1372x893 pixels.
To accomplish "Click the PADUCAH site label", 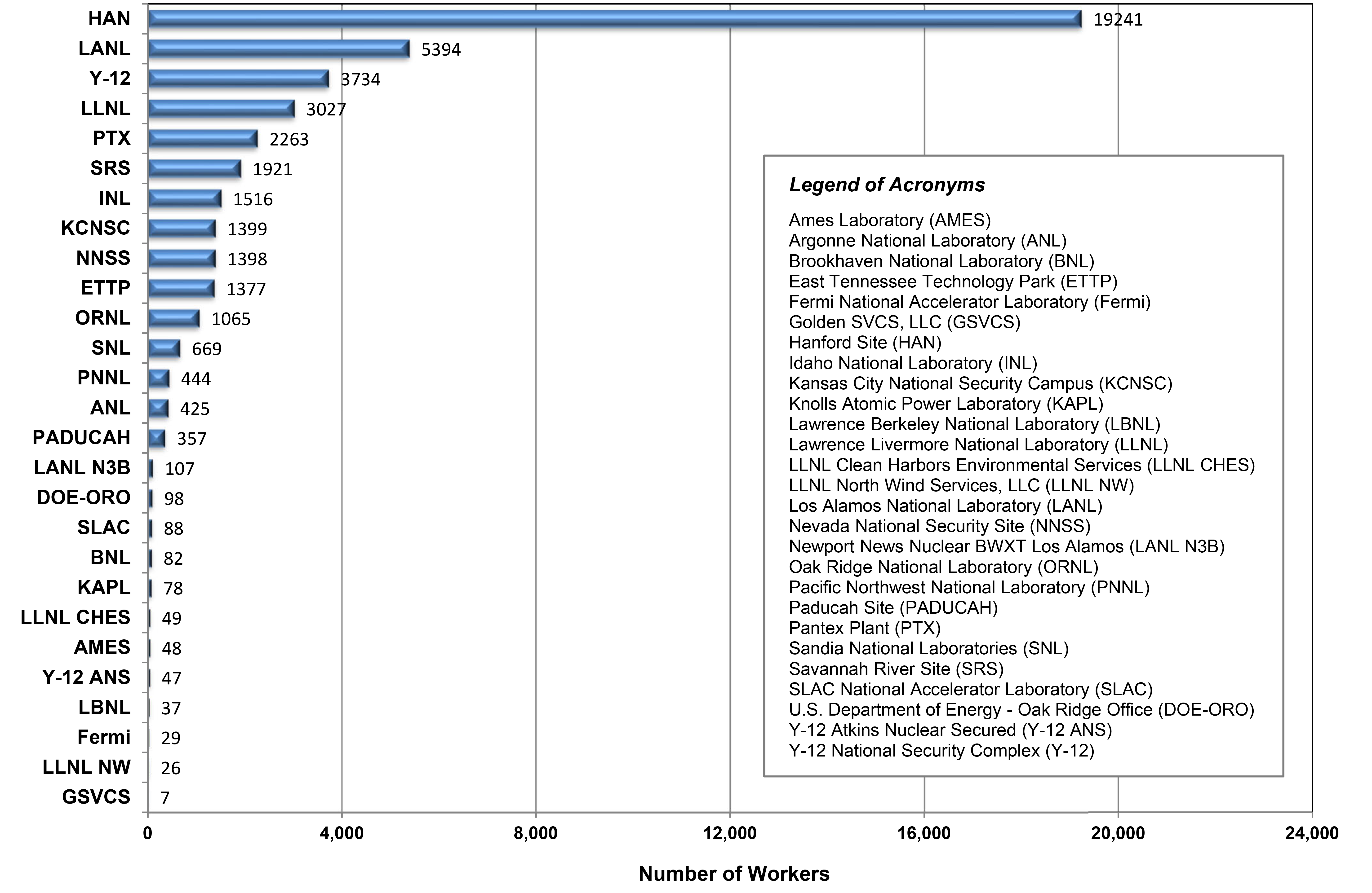I will pos(81,438).
